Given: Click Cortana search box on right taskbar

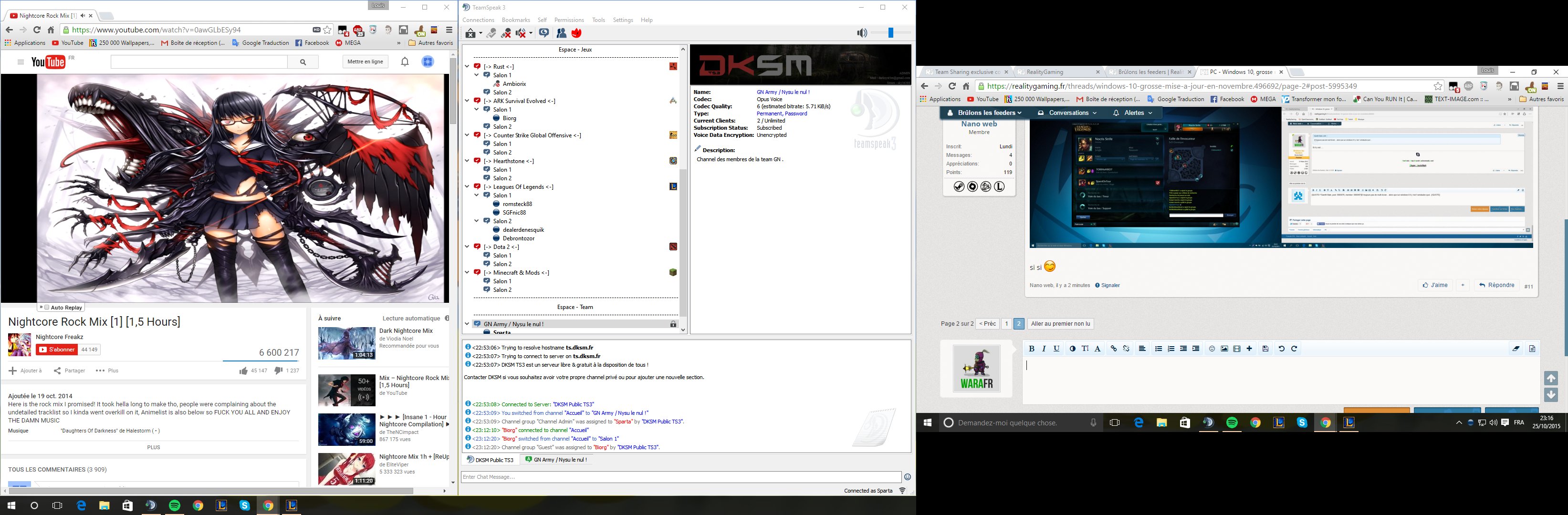Looking at the screenshot, I should pyautogui.click(x=1021, y=422).
